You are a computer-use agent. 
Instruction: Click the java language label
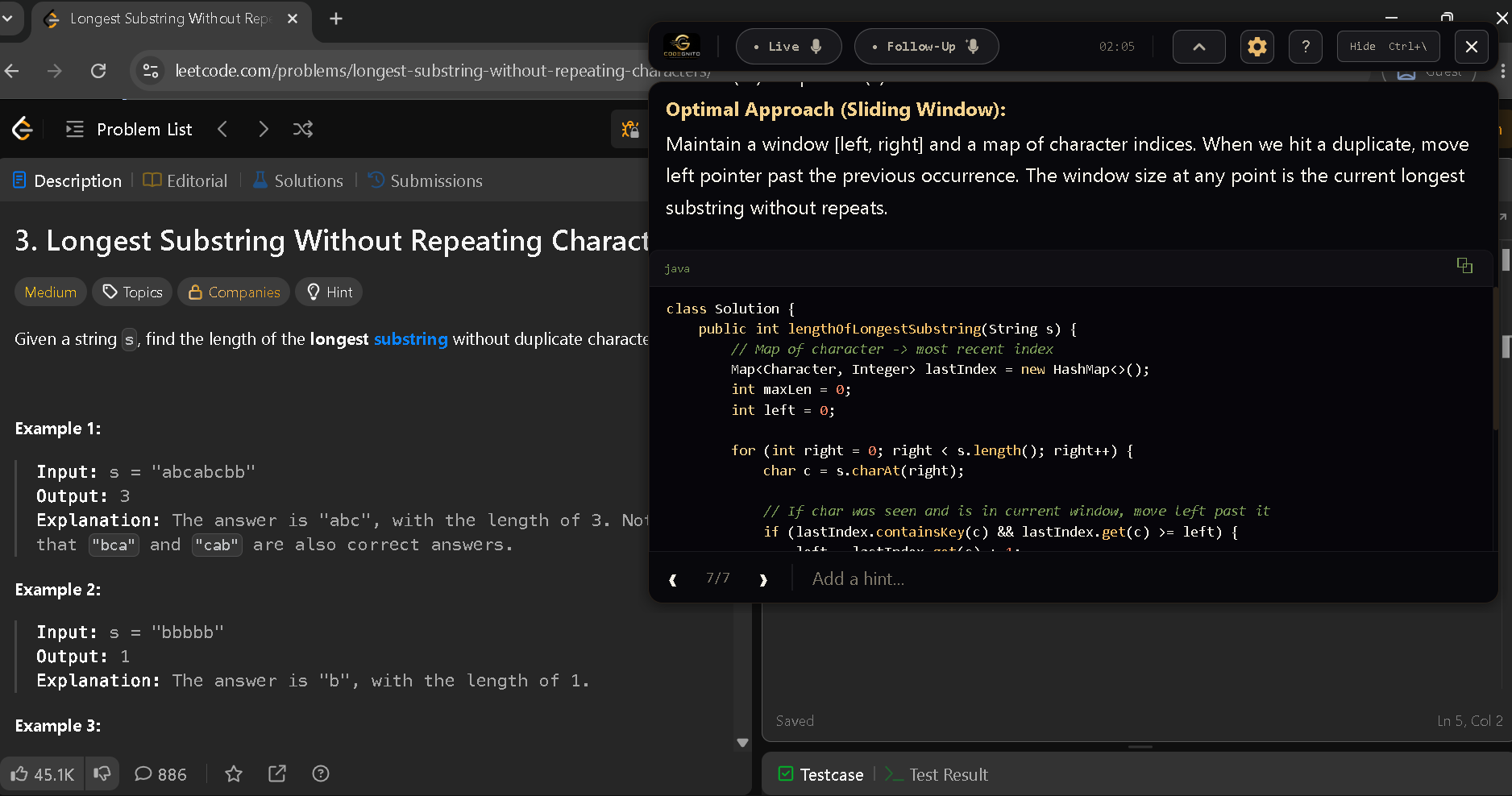[x=677, y=268]
